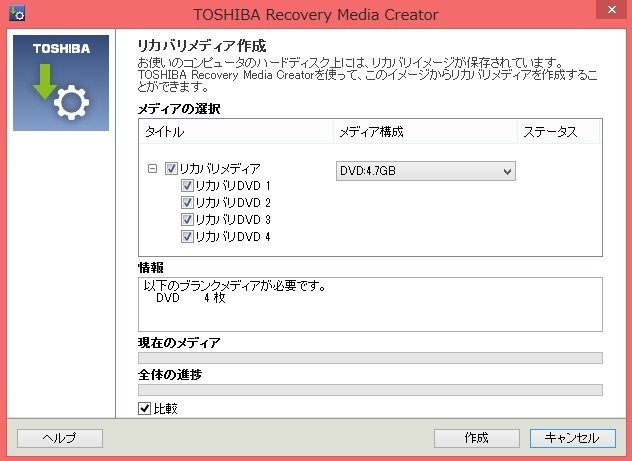Viewport: 632px width, 461px height.
Task: Close the Recovery Media Creator window
Action: pos(611,9)
